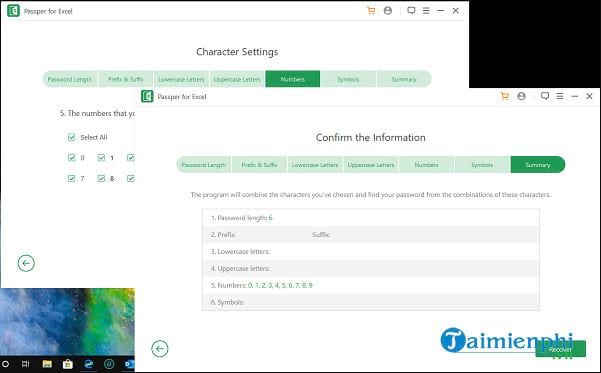Toggle the Select All checkbox
Image resolution: width=601 pixels, height=373 pixels.
tap(71, 137)
